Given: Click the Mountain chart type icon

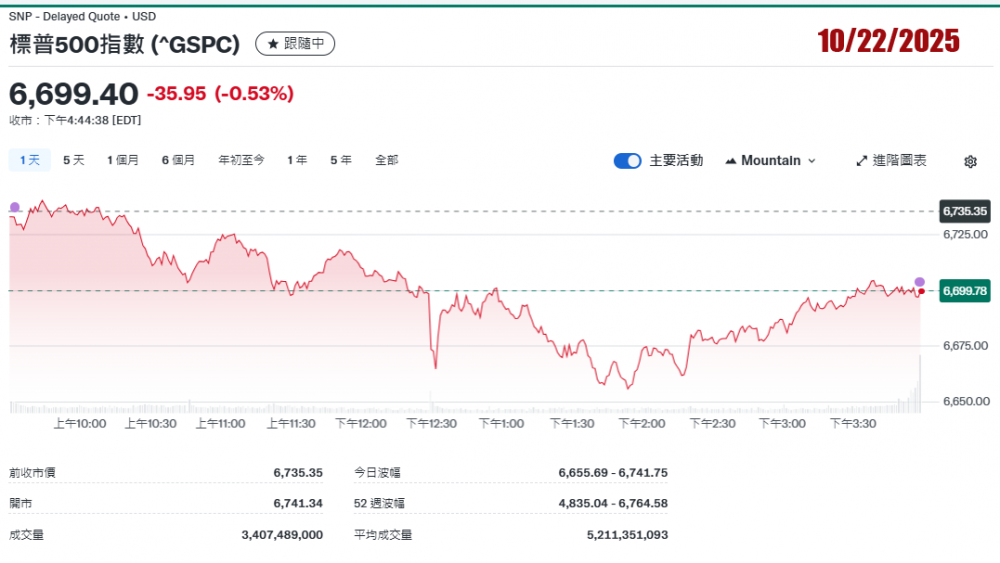Looking at the screenshot, I should (730, 161).
